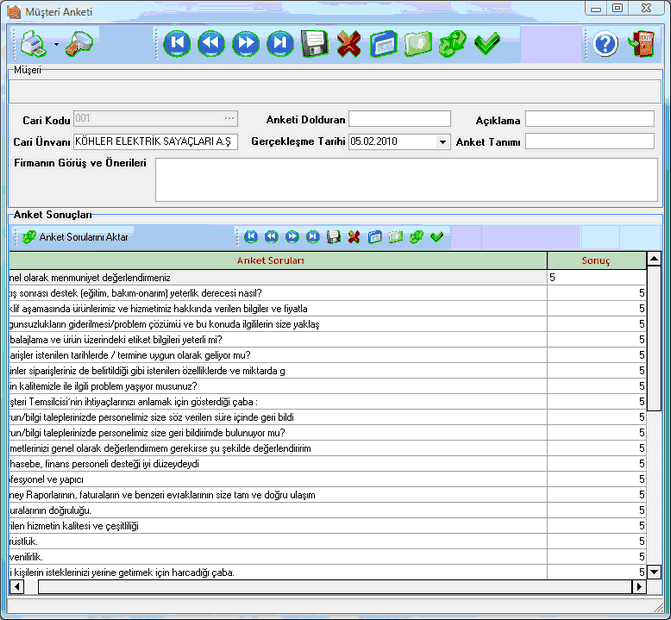Open the Gerçekleşme Tarihi date dropdown
Image resolution: width=671 pixels, height=620 pixels.
[443, 142]
